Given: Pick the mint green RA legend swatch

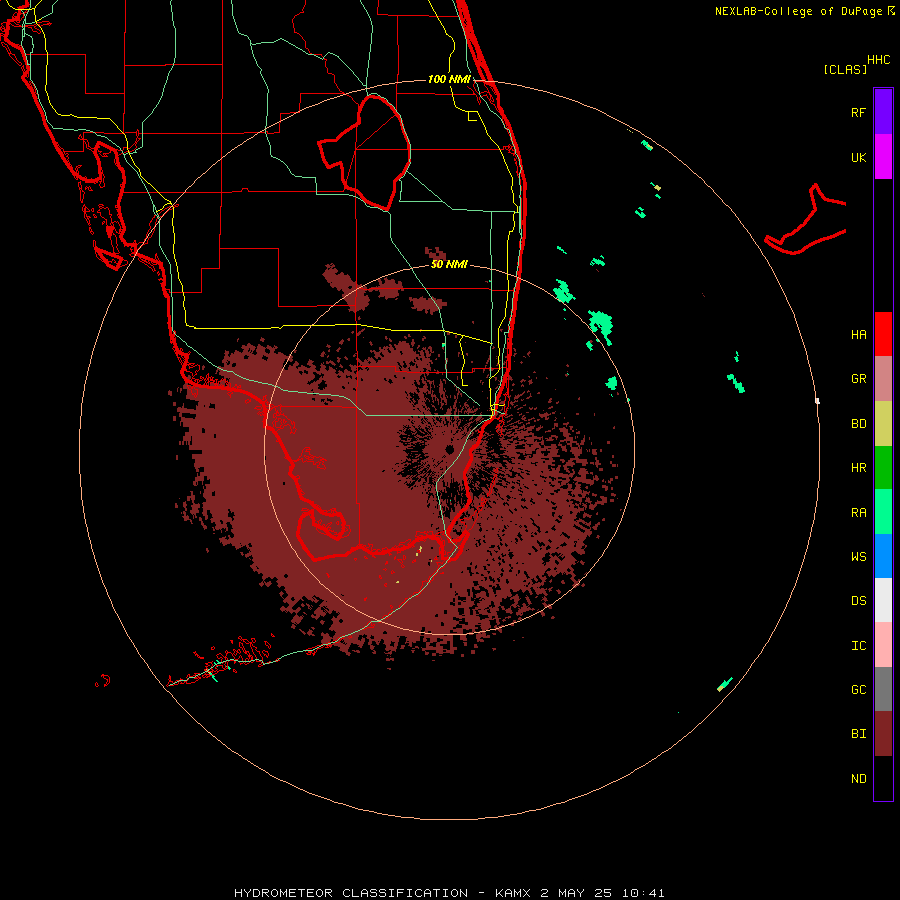Looking at the screenshot, I should tap(883, 512).
